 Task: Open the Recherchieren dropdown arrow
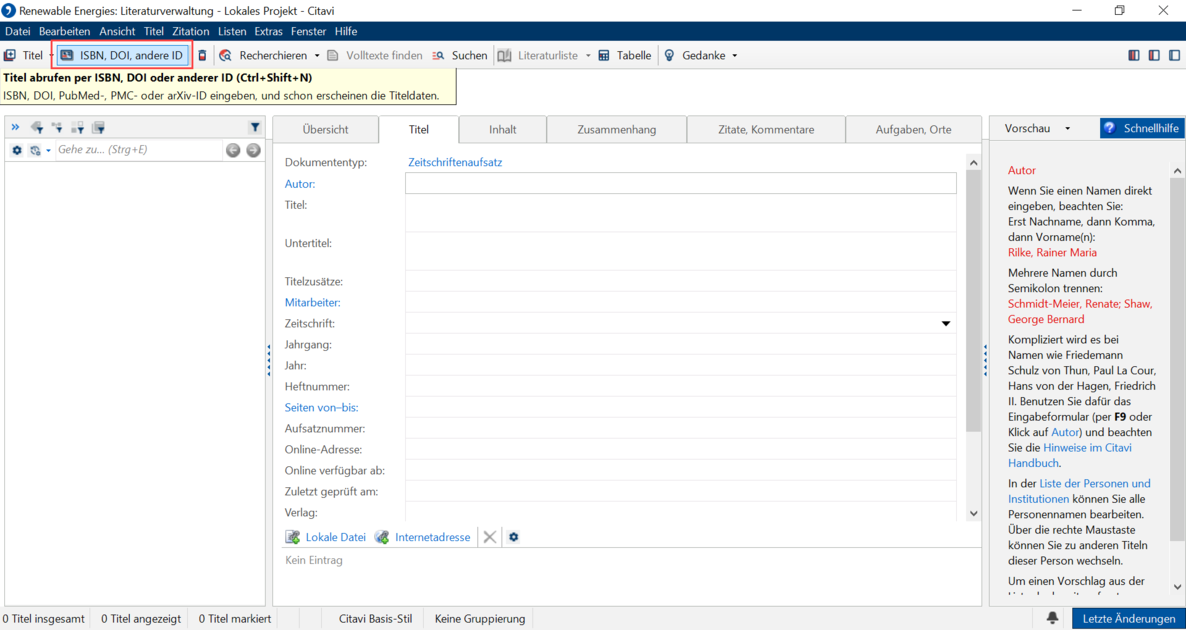click(x=317, y=55)
